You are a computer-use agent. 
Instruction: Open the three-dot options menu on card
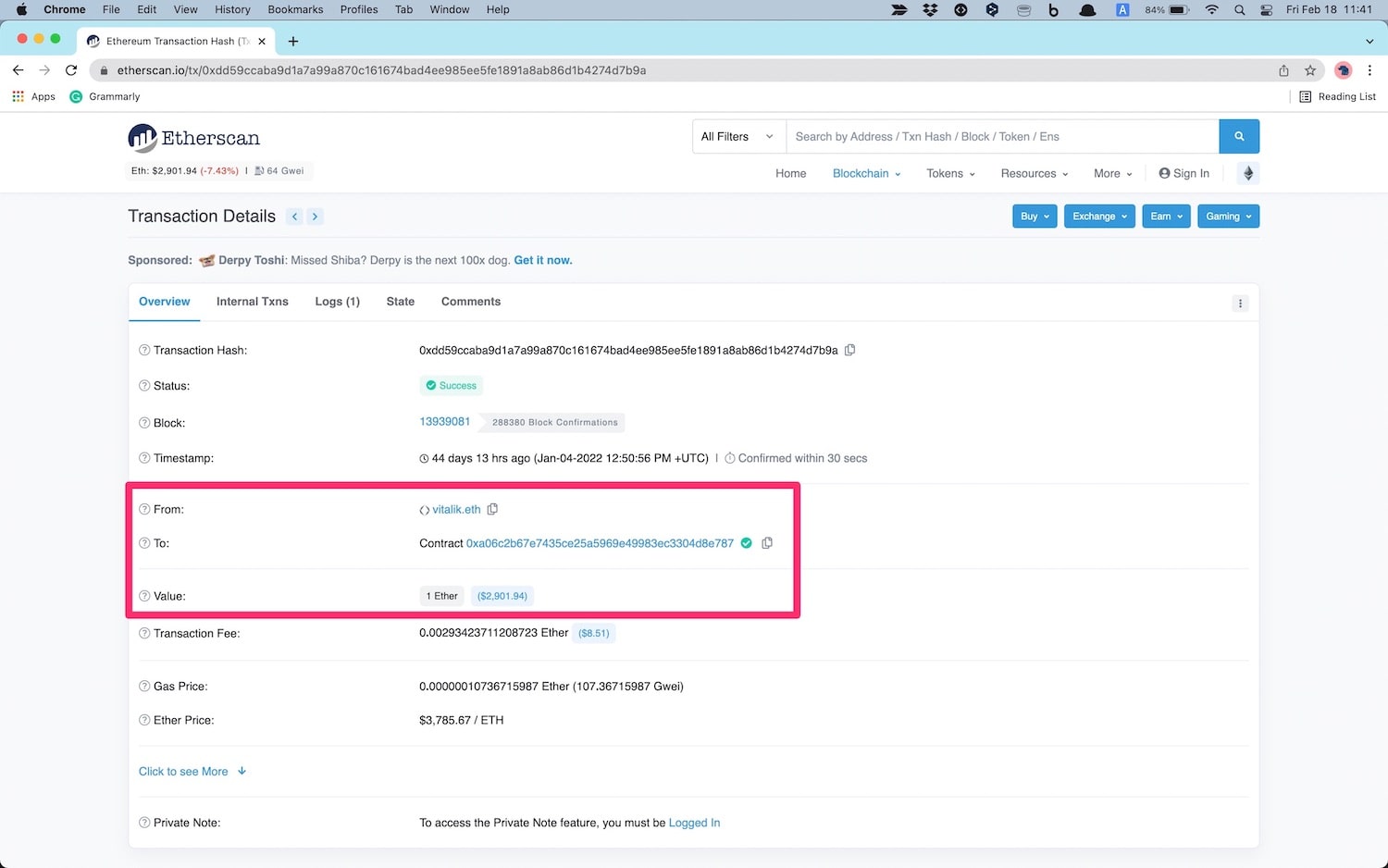(1241, 304)
